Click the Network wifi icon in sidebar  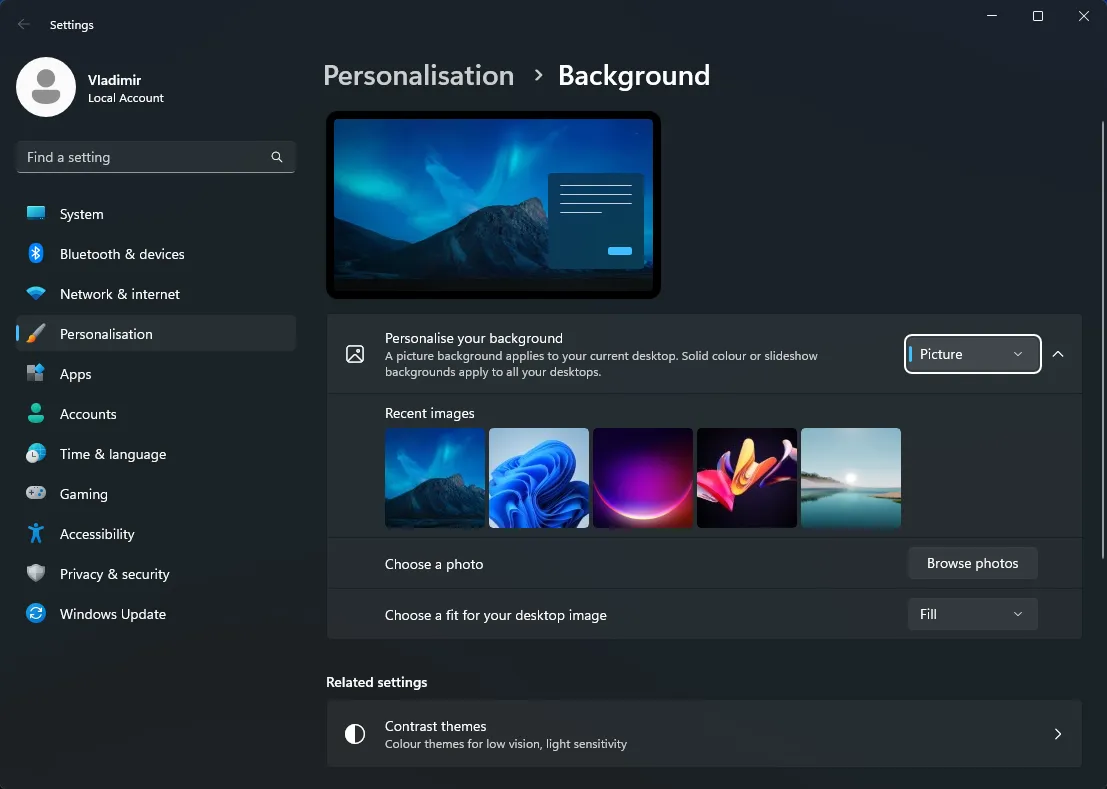36,294
